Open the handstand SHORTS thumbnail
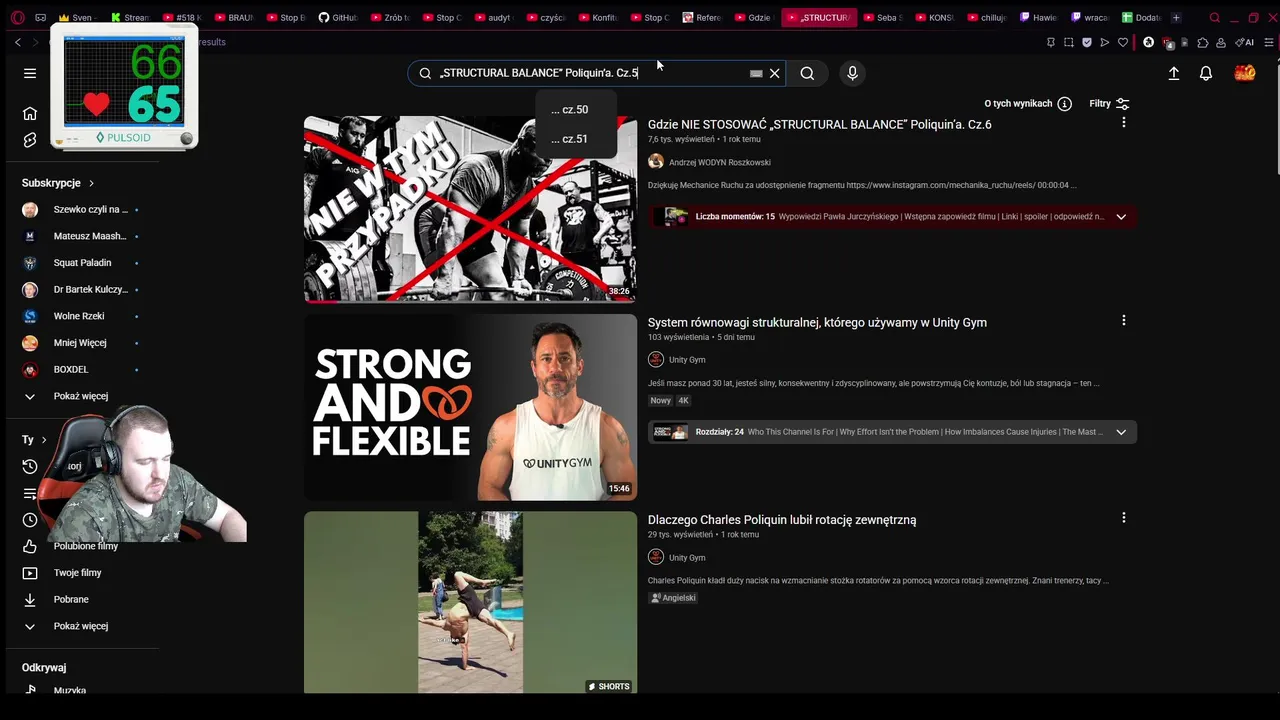Screen dimensions: 1280x720 pyautogui.click(x=470, y=602)
